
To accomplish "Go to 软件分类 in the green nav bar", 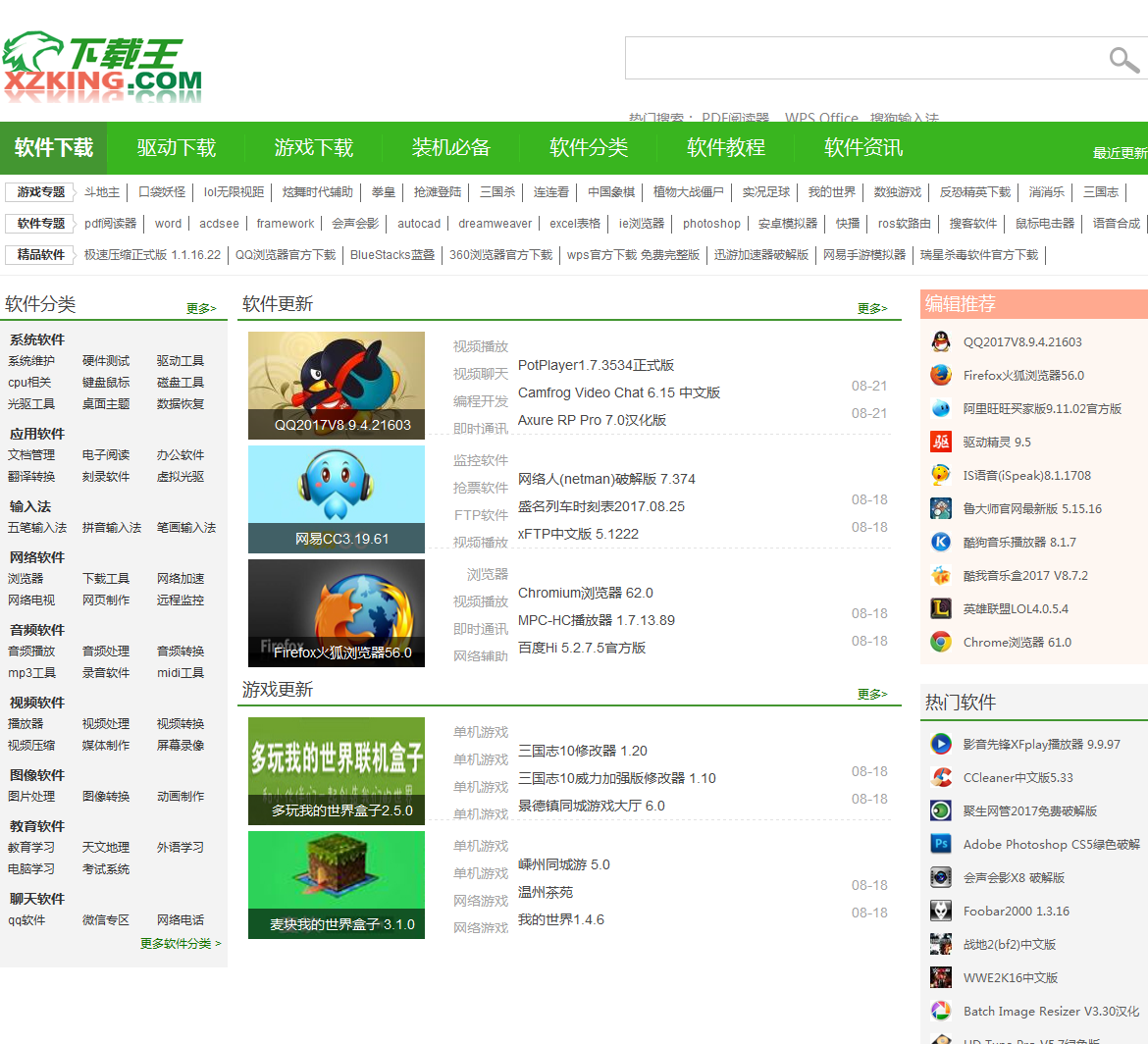I will coord(589,148).
